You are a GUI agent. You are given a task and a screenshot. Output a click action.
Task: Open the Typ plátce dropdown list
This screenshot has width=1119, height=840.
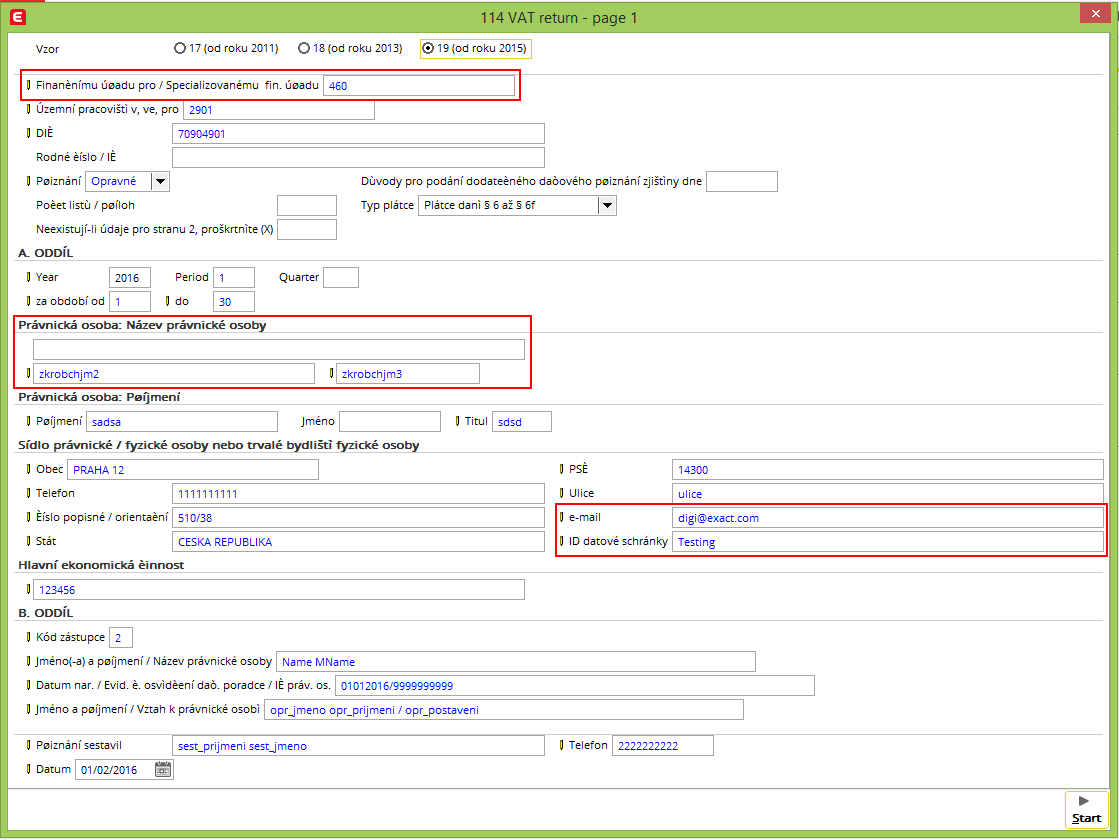[x=606, y=205]
